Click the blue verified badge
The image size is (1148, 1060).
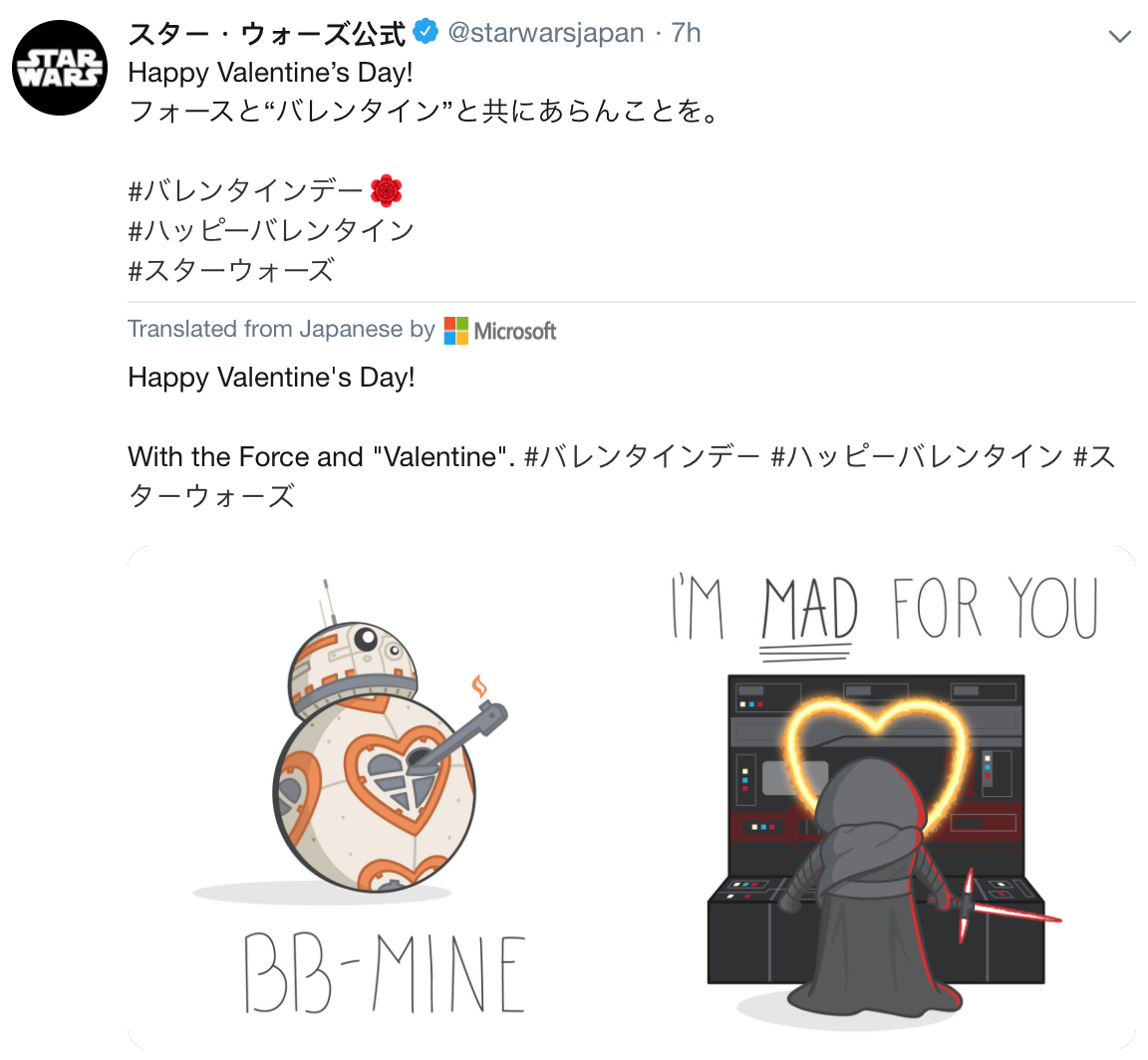[x=426, y=32]
